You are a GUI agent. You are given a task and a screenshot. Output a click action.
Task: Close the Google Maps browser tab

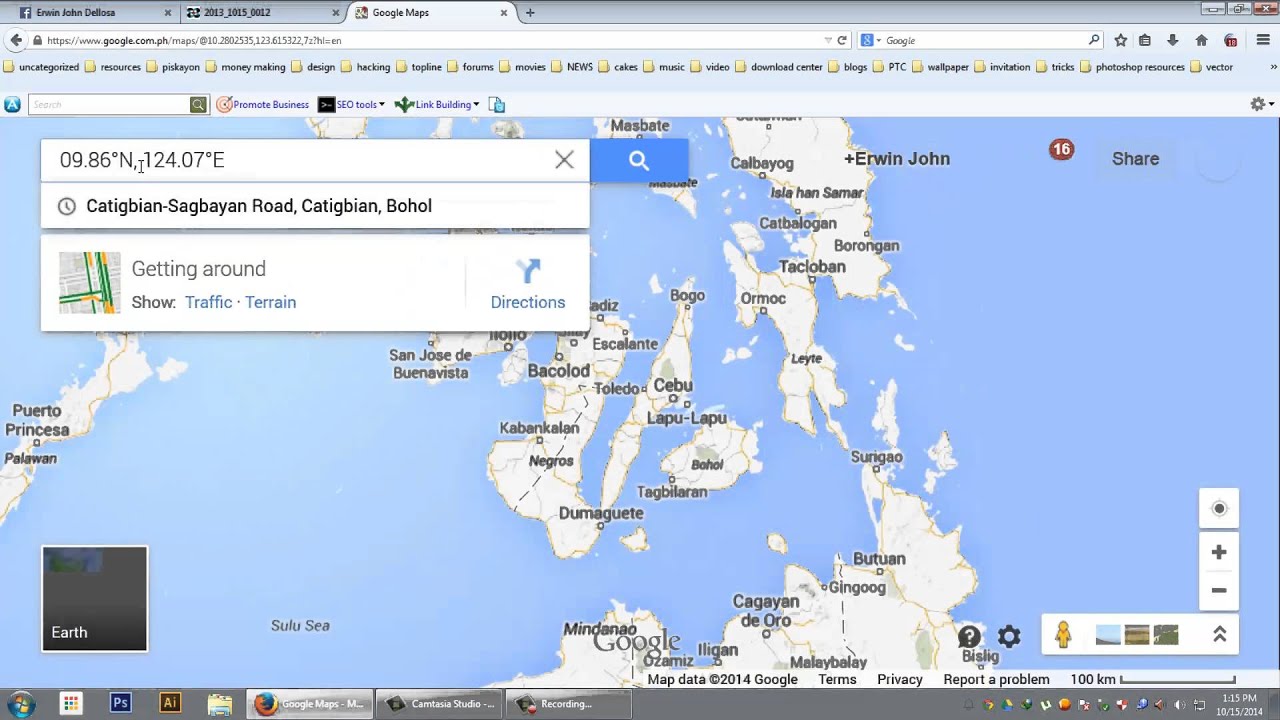tap(504, 13)
